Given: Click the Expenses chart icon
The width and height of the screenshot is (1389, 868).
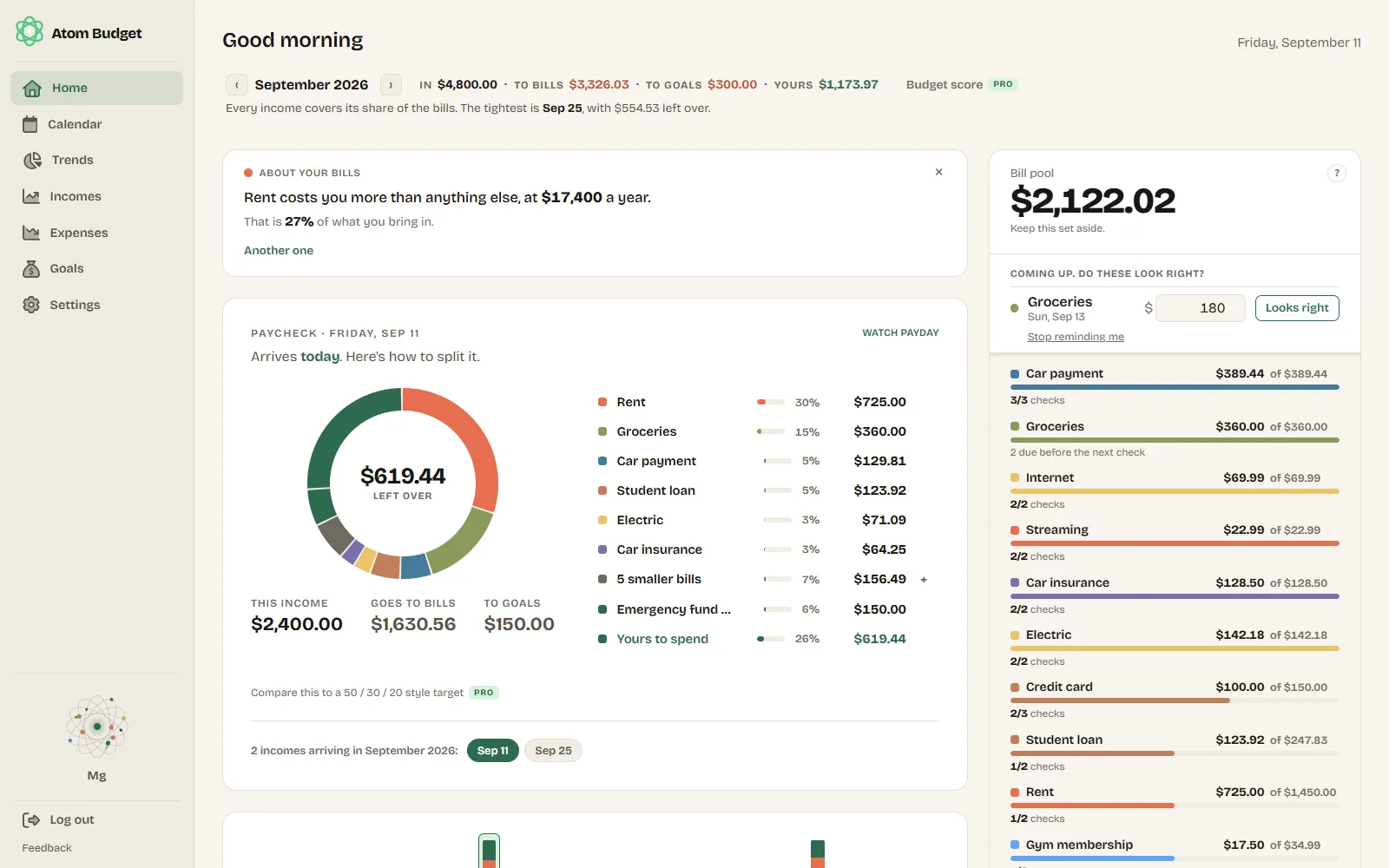Looking at the screenshot, I should point(31,233).
